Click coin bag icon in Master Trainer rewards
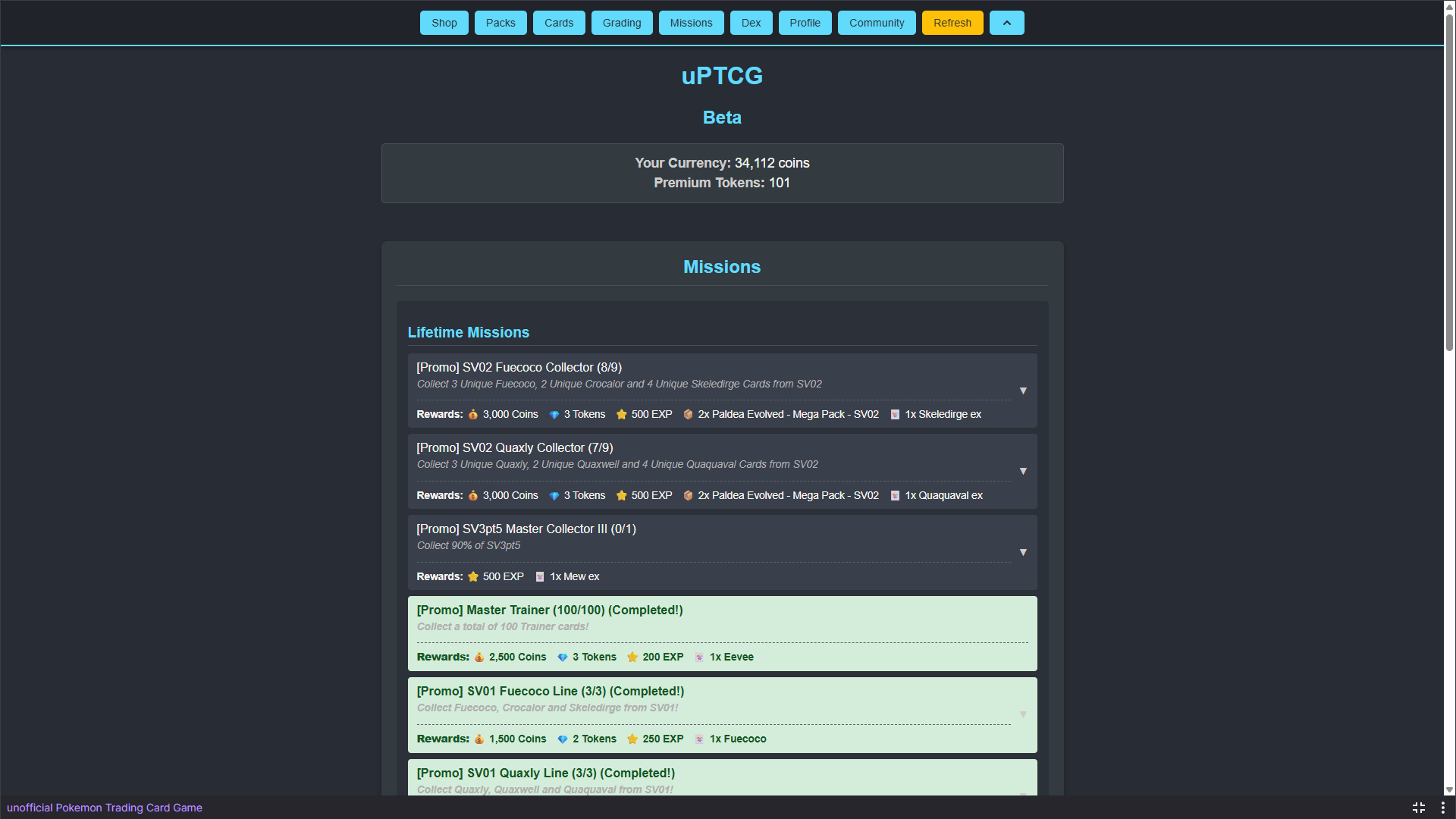 479,657
